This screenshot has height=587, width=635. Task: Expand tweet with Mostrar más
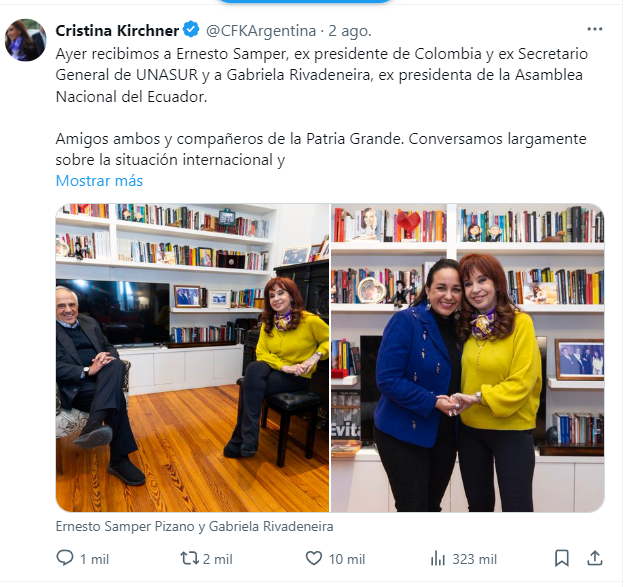(99, 181)
